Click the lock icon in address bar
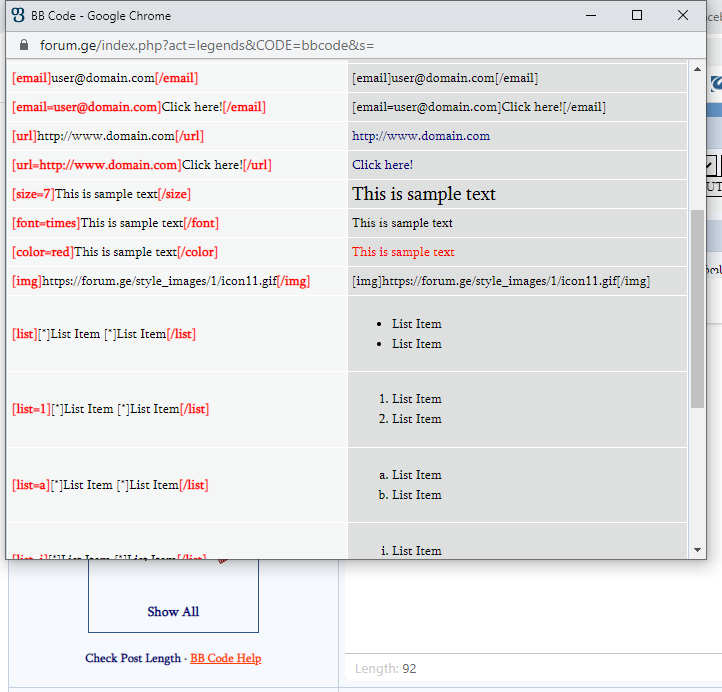The height and width of the screenshot is (692, 722). (24, 45)
